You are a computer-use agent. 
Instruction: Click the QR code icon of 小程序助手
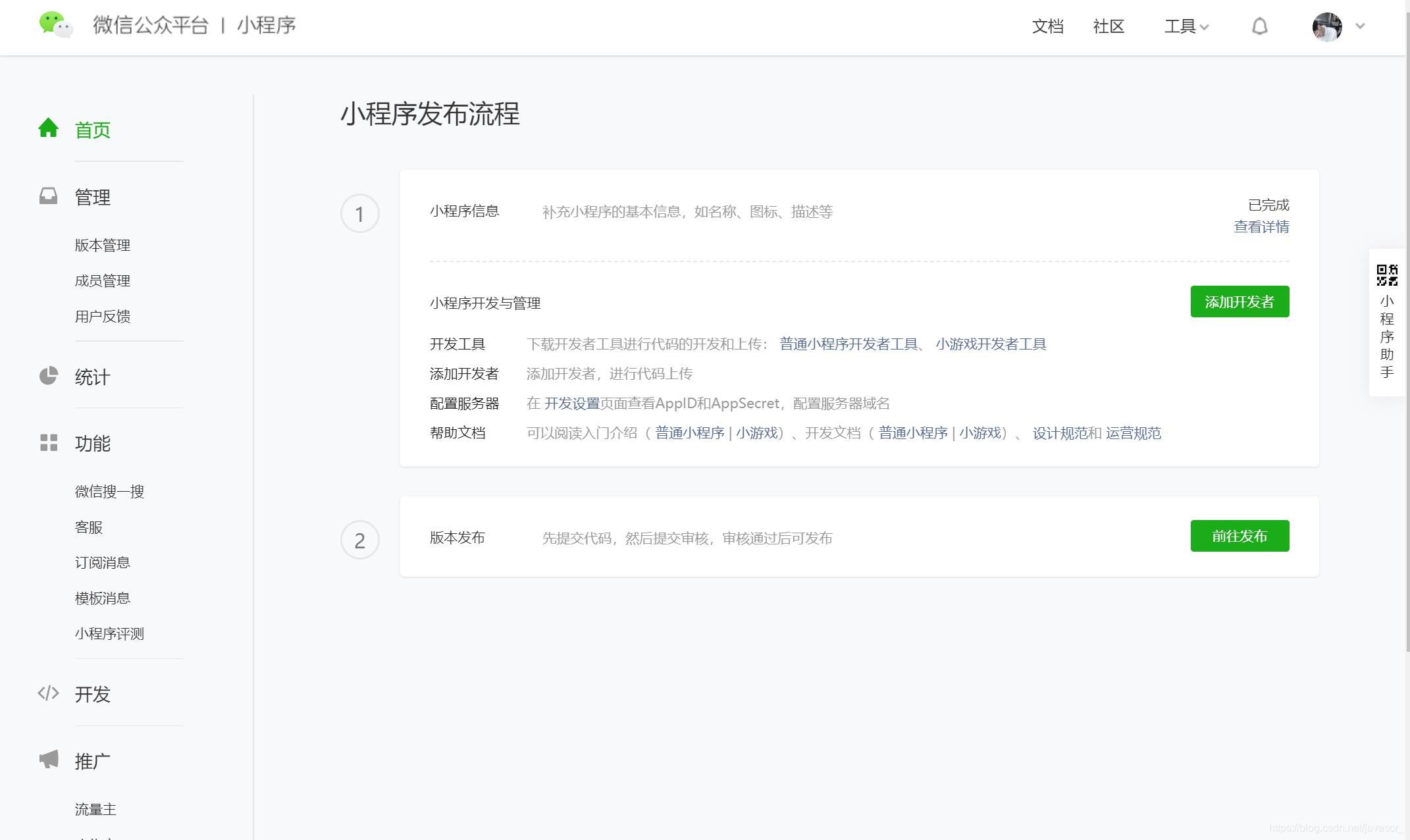tap(1387, 275)
